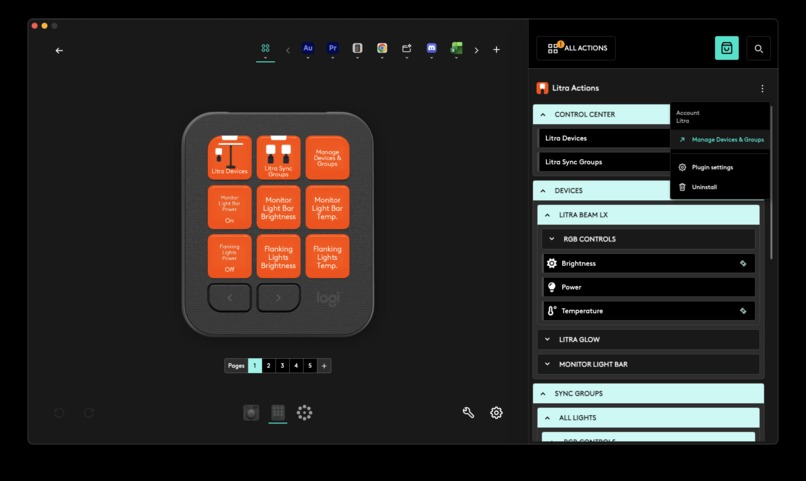This screenshot has width=806, height=481.
Task: Switch to page 1
Action: [x=254, y=365]
